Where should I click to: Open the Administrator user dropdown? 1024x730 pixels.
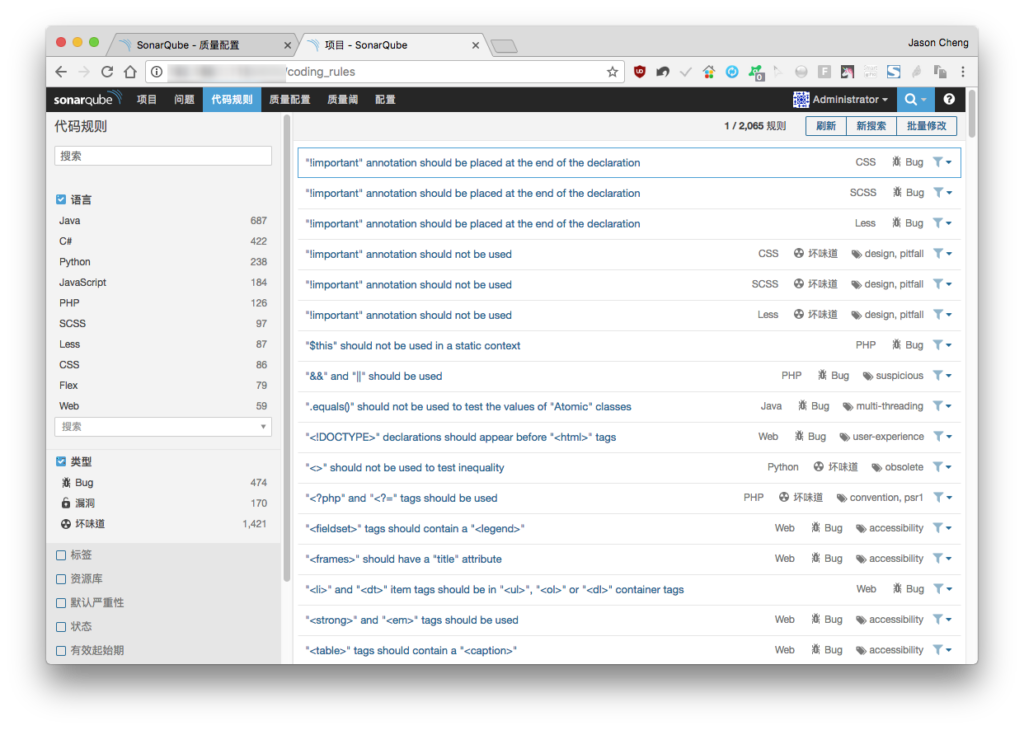tap(841, 99)
